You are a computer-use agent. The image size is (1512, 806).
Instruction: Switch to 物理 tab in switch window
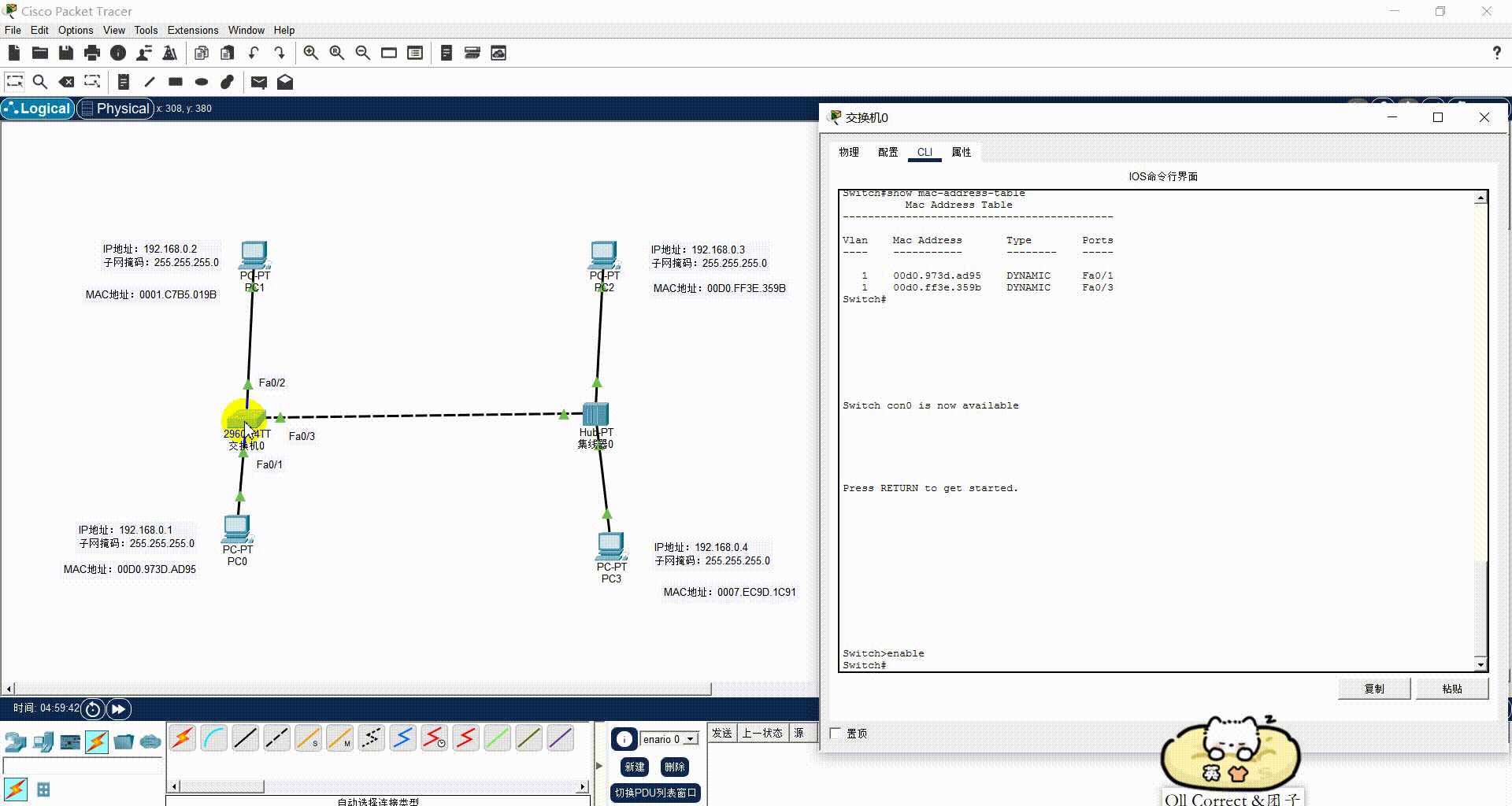(x=849, y=152)
